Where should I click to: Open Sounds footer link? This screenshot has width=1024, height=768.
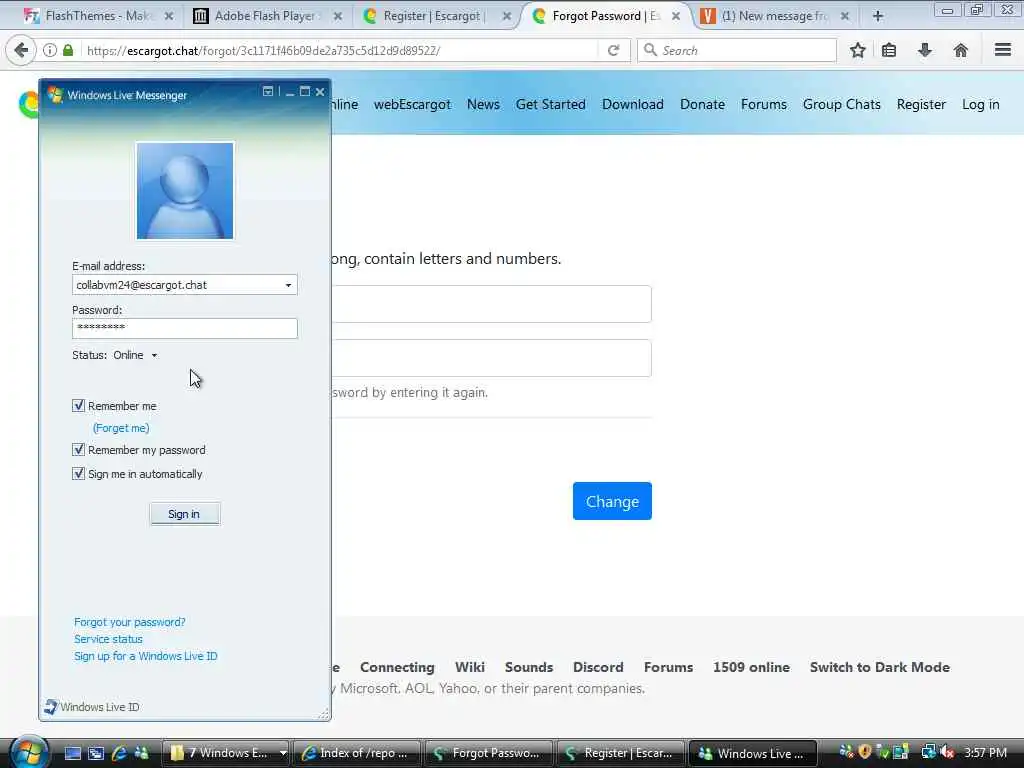(x=529, y=667)
